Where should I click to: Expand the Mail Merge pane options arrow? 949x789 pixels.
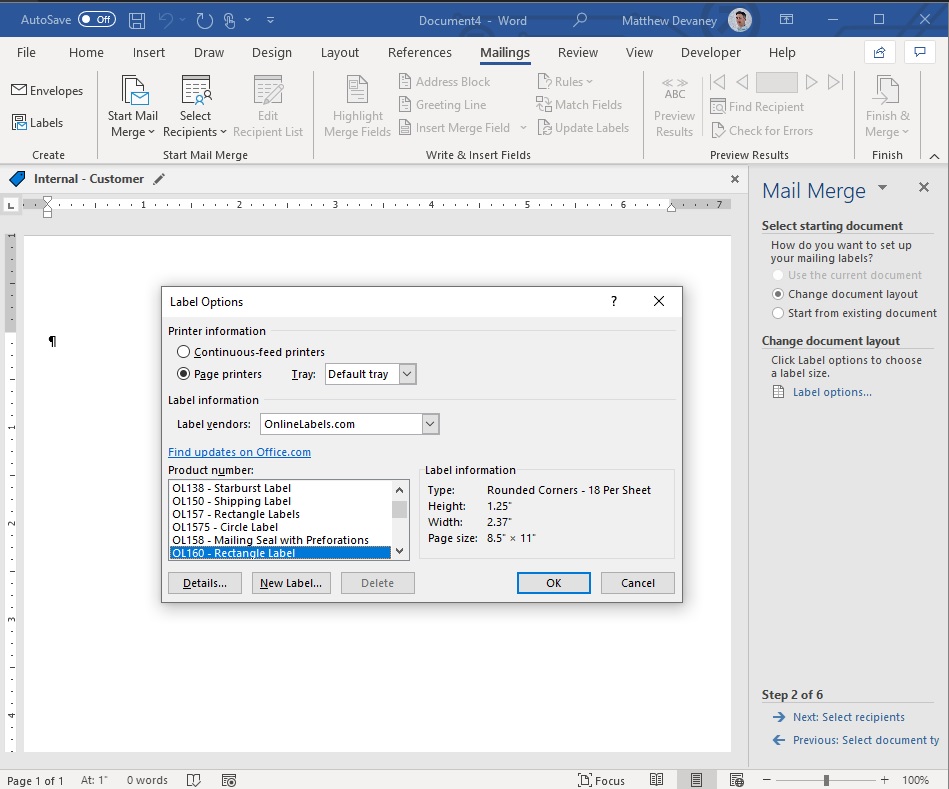[882, 188]
